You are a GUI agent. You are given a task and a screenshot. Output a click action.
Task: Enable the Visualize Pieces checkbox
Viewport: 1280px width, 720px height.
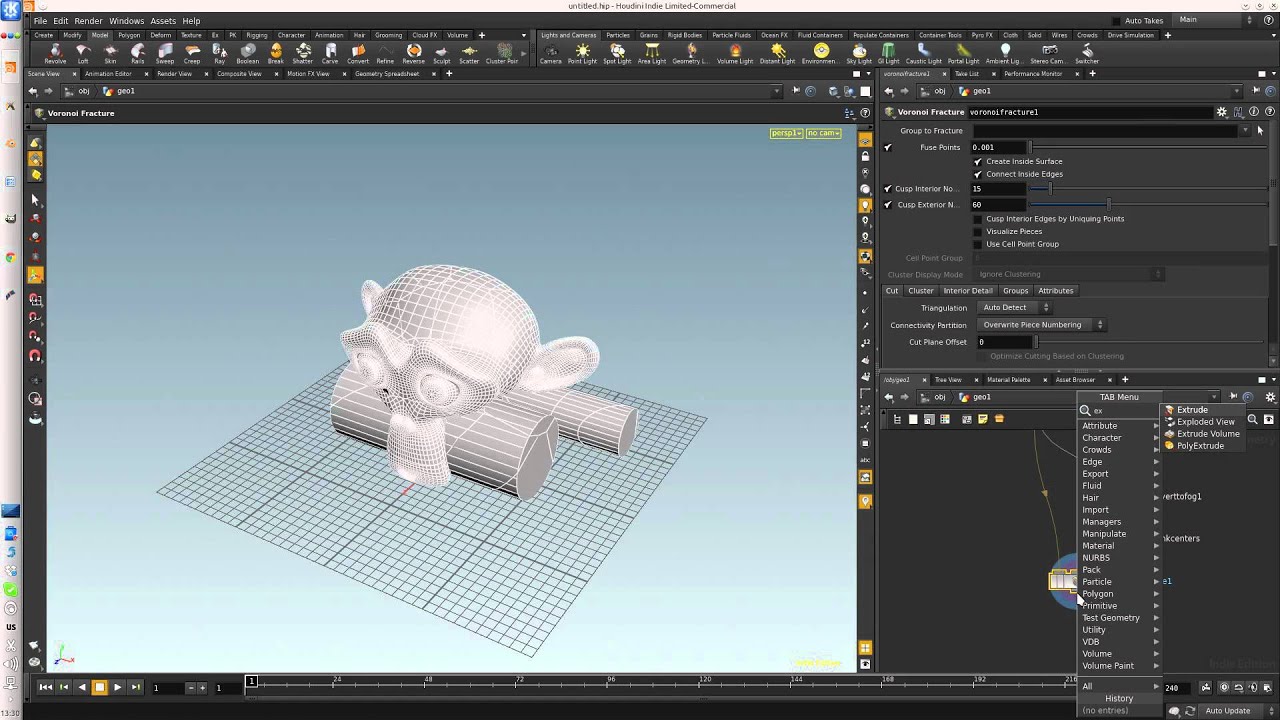coord(978,231)
